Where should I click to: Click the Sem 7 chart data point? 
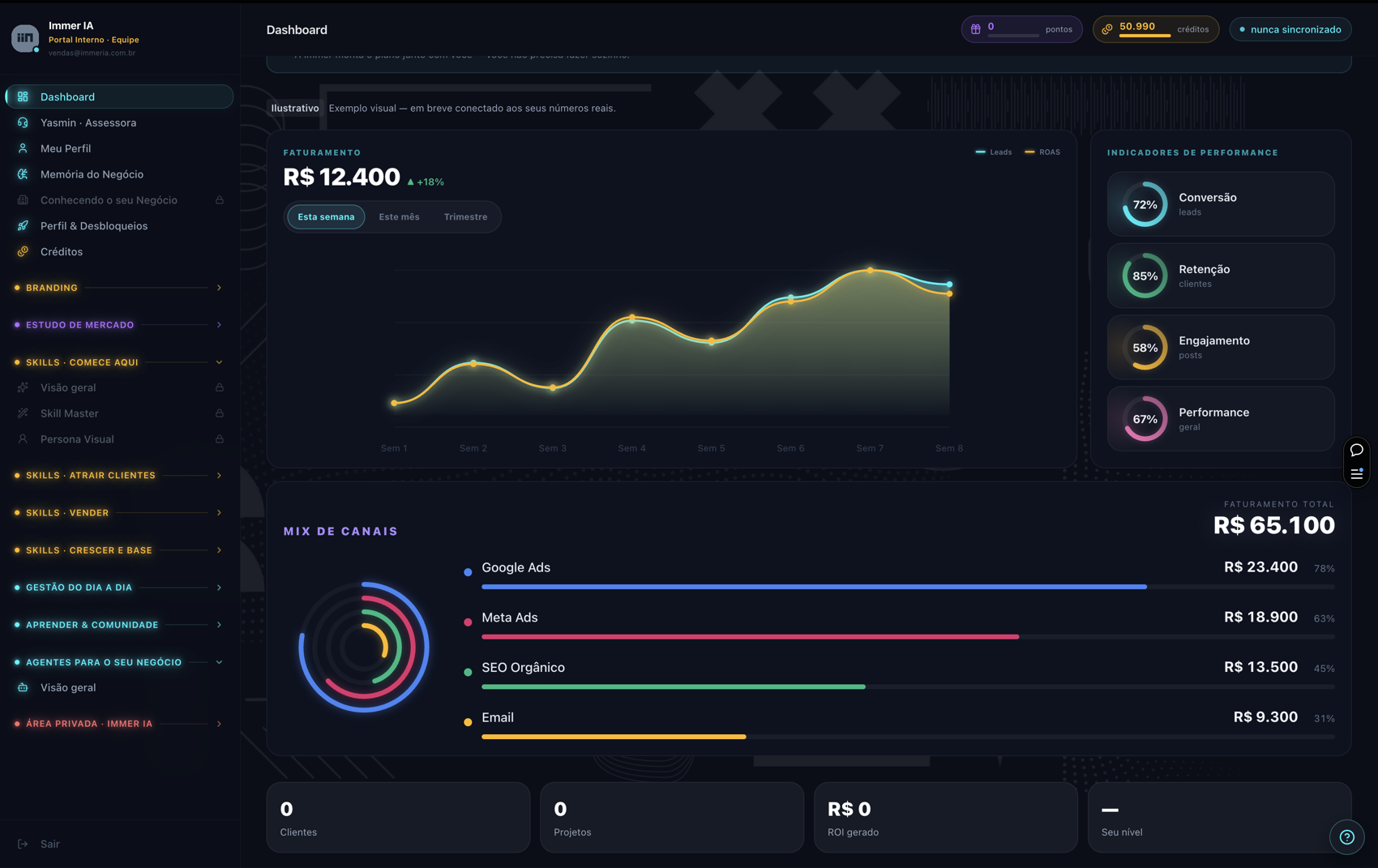871,270
